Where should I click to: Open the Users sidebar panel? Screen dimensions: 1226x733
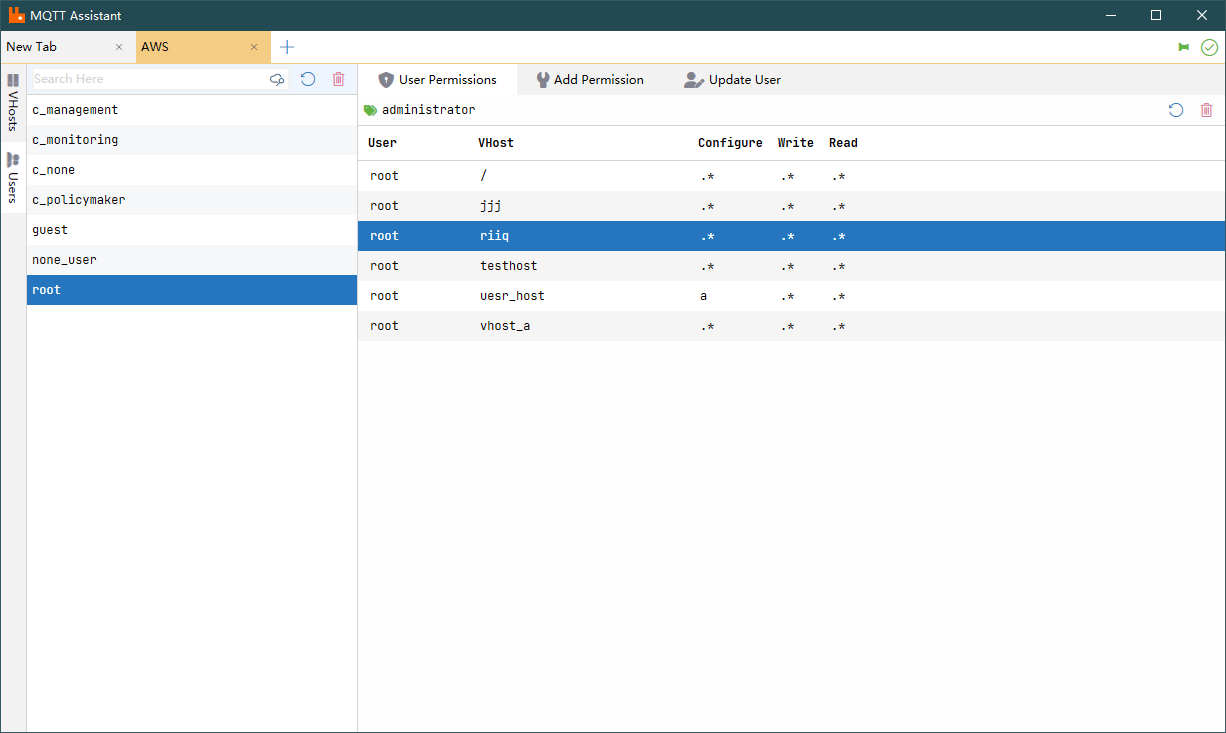click(13, 178)
